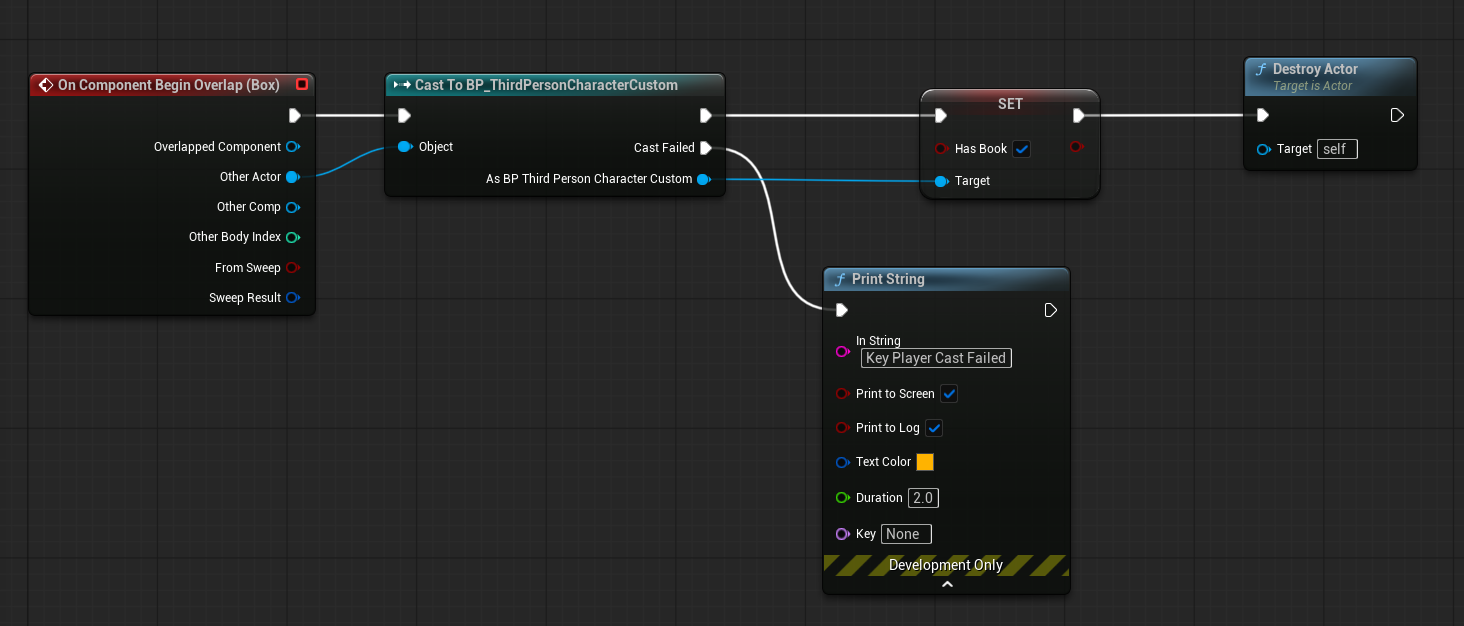Click the Print String output execution pin

point(1051,310)
